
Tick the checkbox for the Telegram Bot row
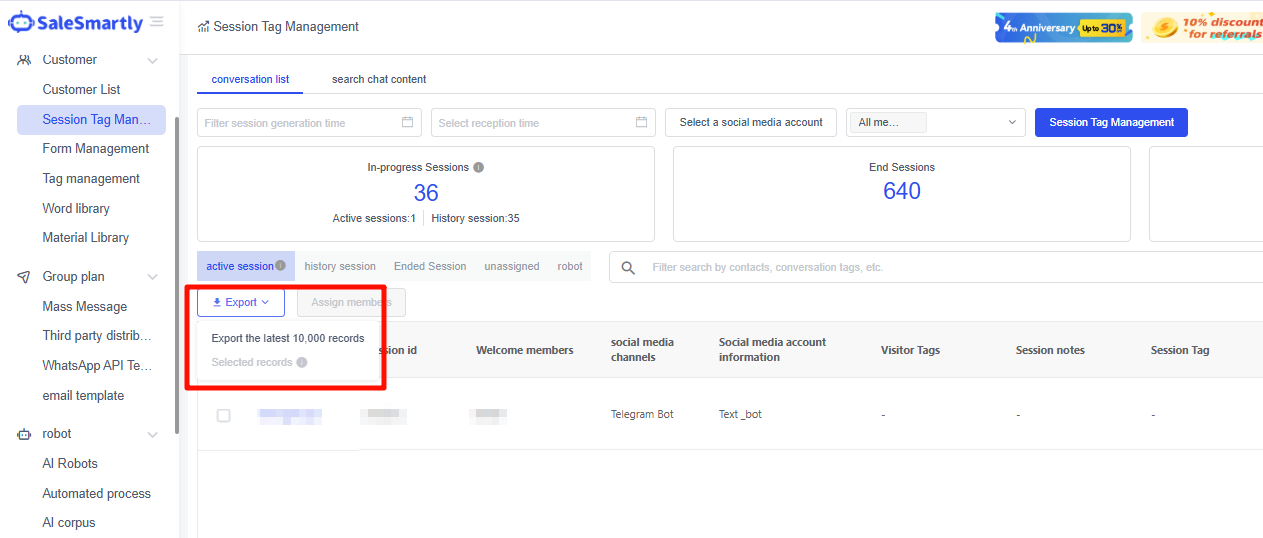(x=223, y=415)
